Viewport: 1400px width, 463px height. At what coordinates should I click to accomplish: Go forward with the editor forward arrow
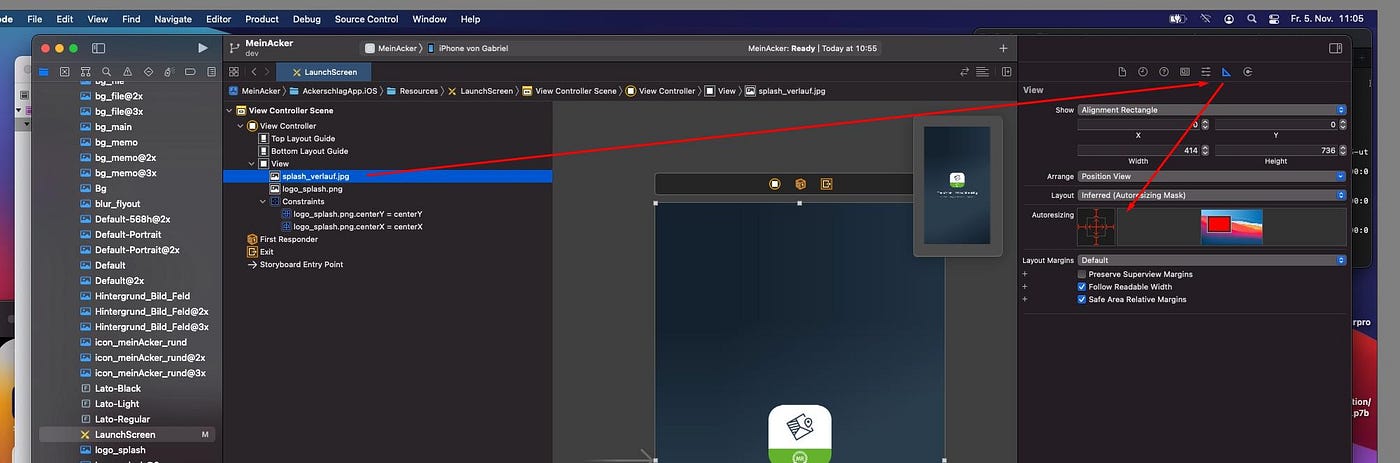click(x=267, y=72)
